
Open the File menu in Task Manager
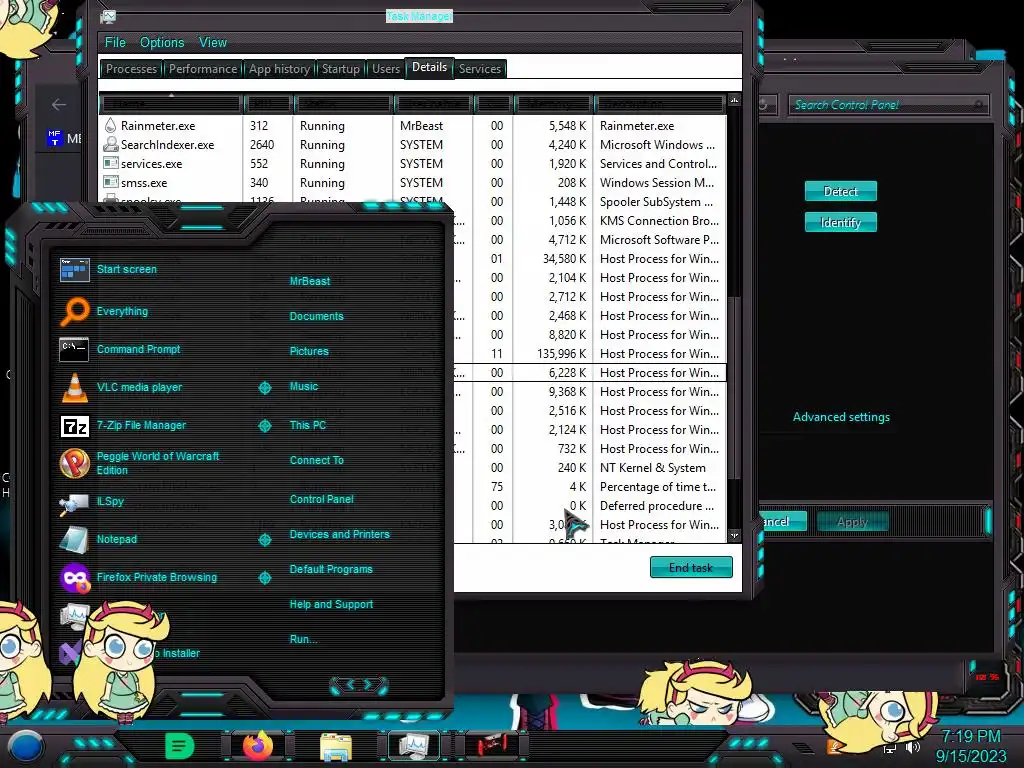point(115,42)
